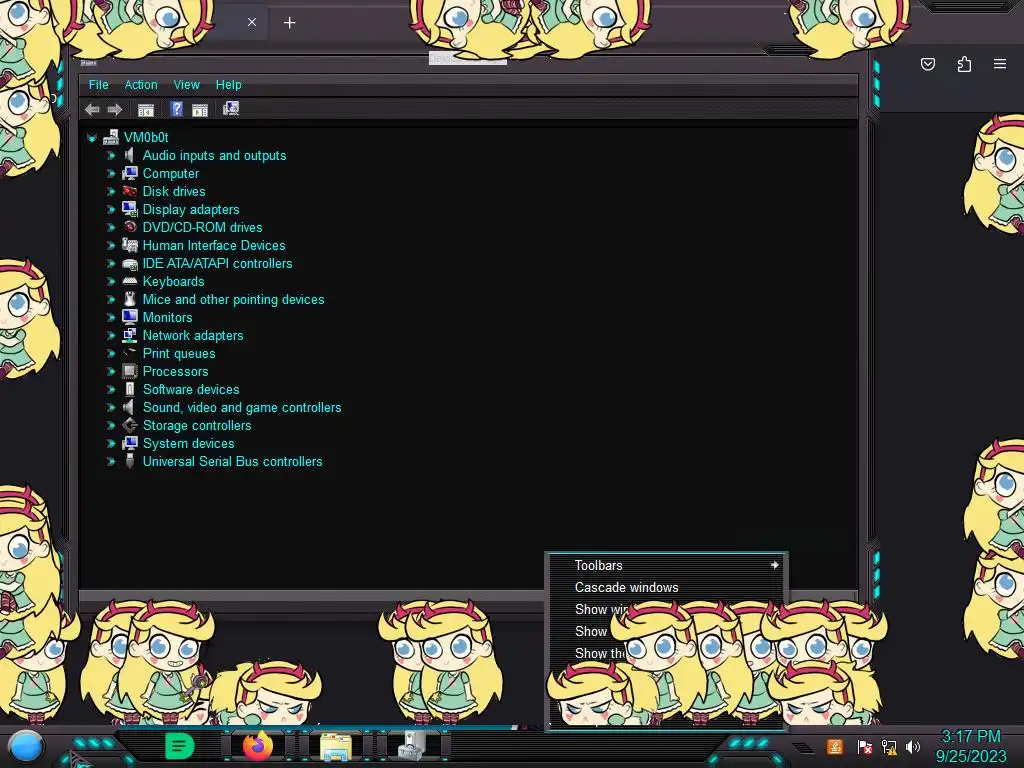
Task: Click the Storage controllers icon
Action: pyautogui.click(x=130, y=425)
